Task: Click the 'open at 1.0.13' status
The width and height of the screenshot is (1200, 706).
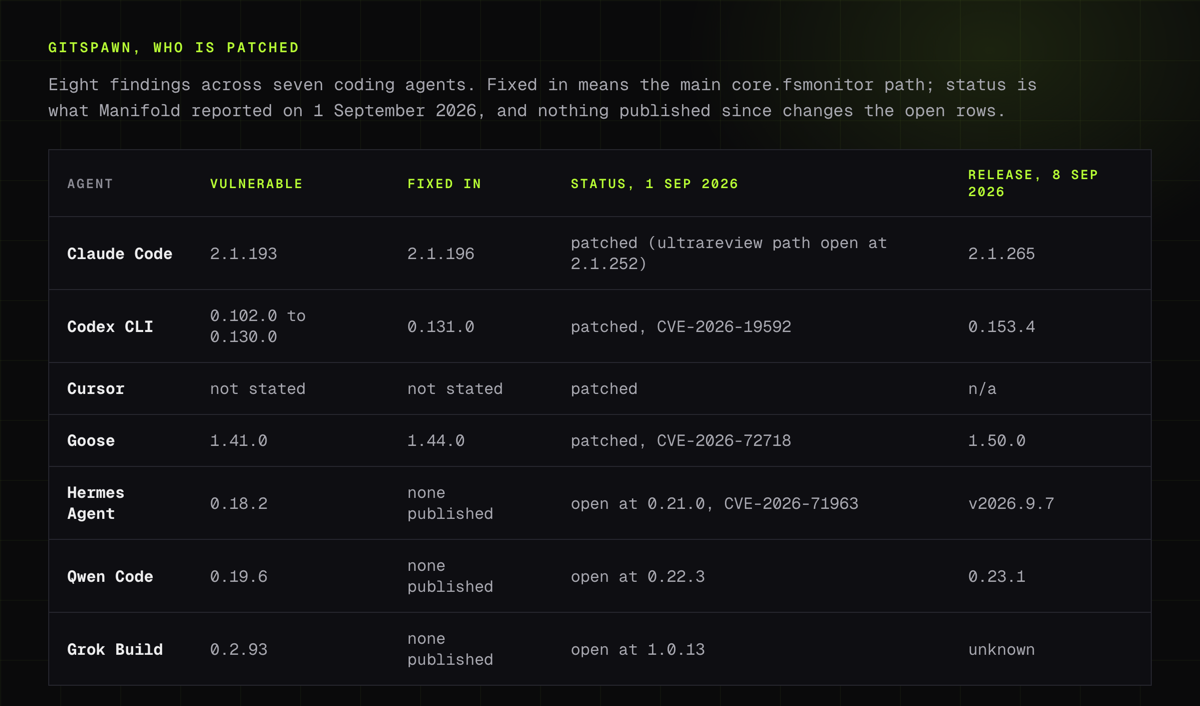Action: (x=637, y=650)
